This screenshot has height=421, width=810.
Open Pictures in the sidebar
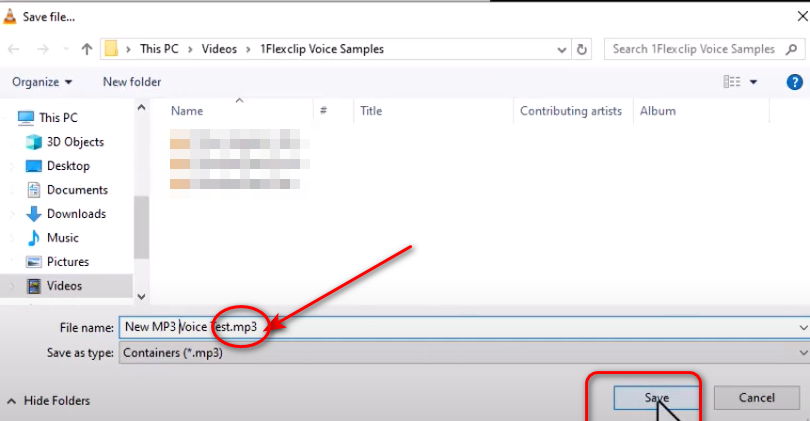coord(68,262)
